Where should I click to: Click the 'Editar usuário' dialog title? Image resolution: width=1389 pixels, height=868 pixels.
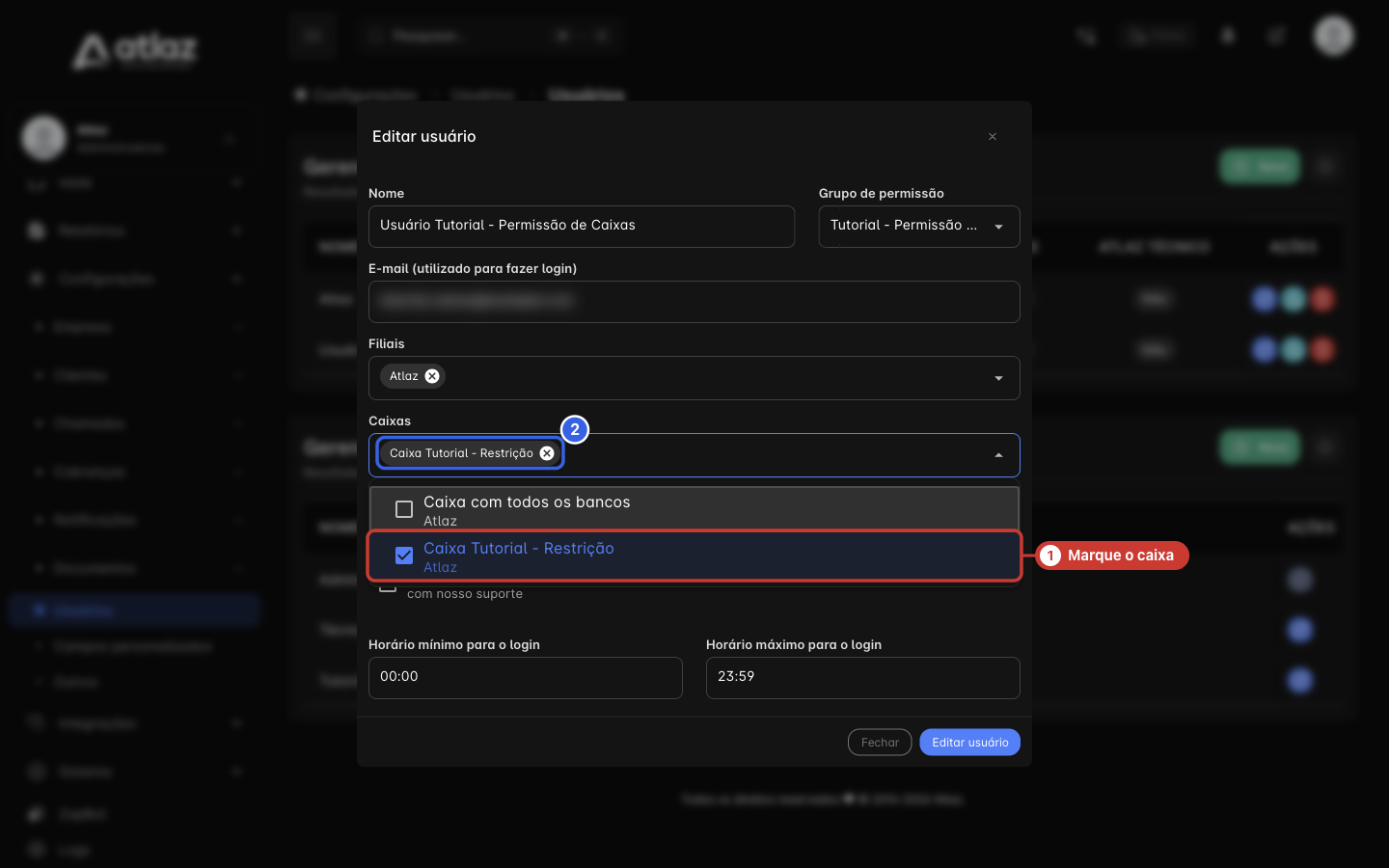(424, 137)
